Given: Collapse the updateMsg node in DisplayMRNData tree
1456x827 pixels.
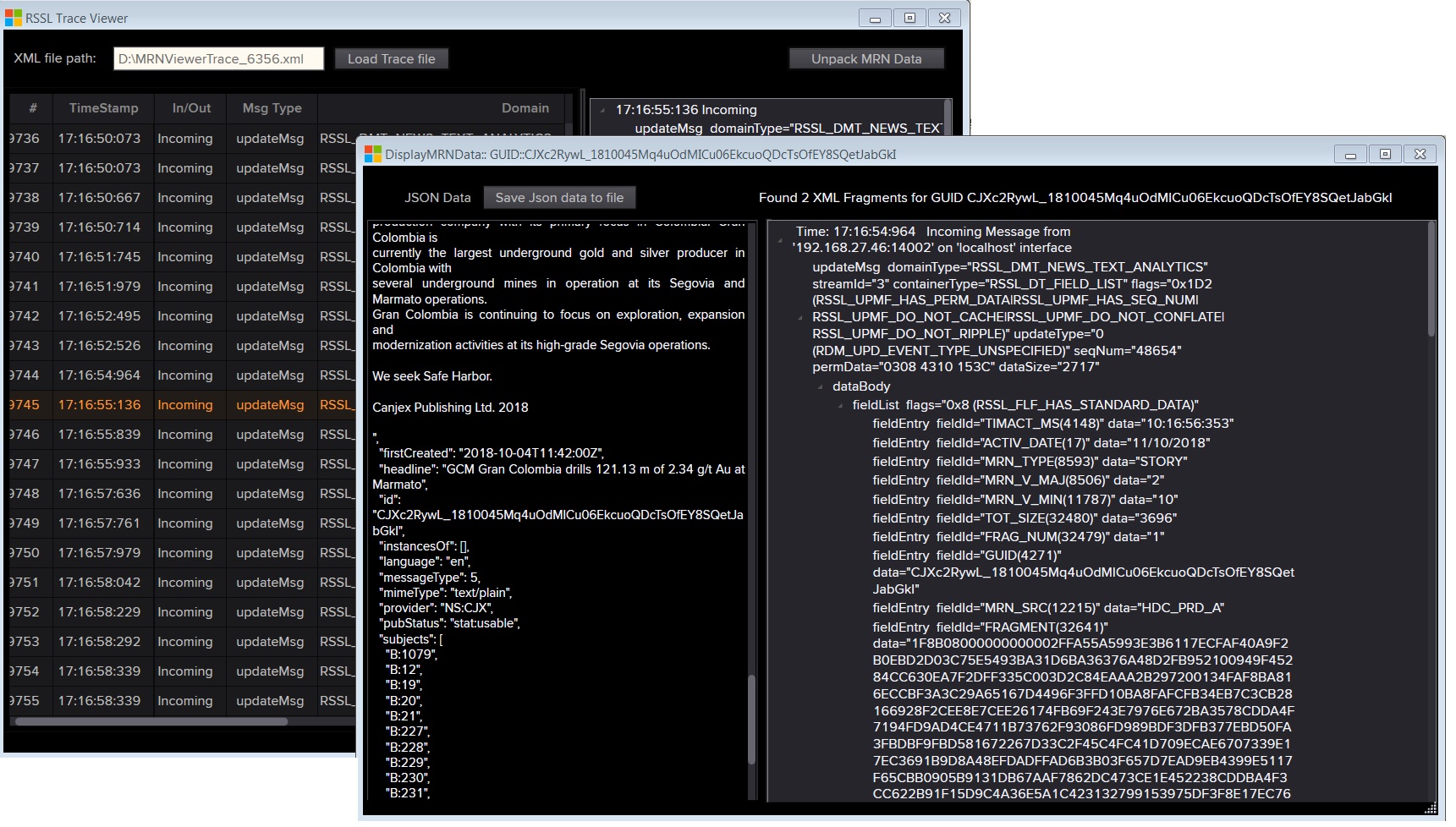Looking at the screenshot, I should tap(800, 317).
